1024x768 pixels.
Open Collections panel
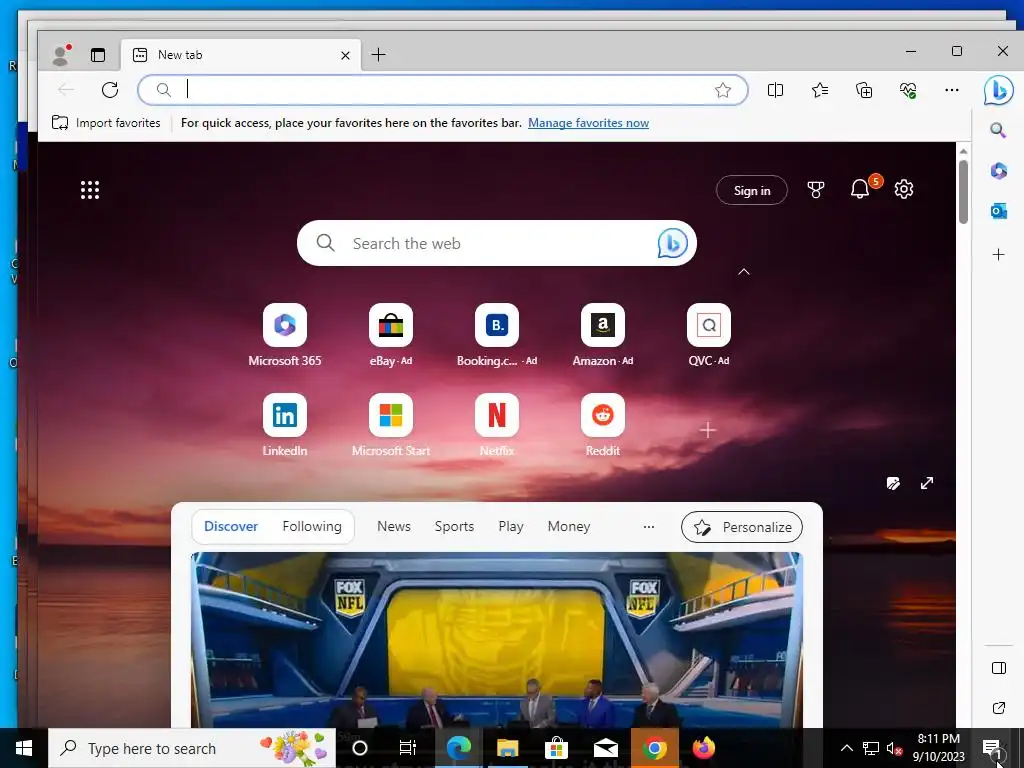coord(864,90)
